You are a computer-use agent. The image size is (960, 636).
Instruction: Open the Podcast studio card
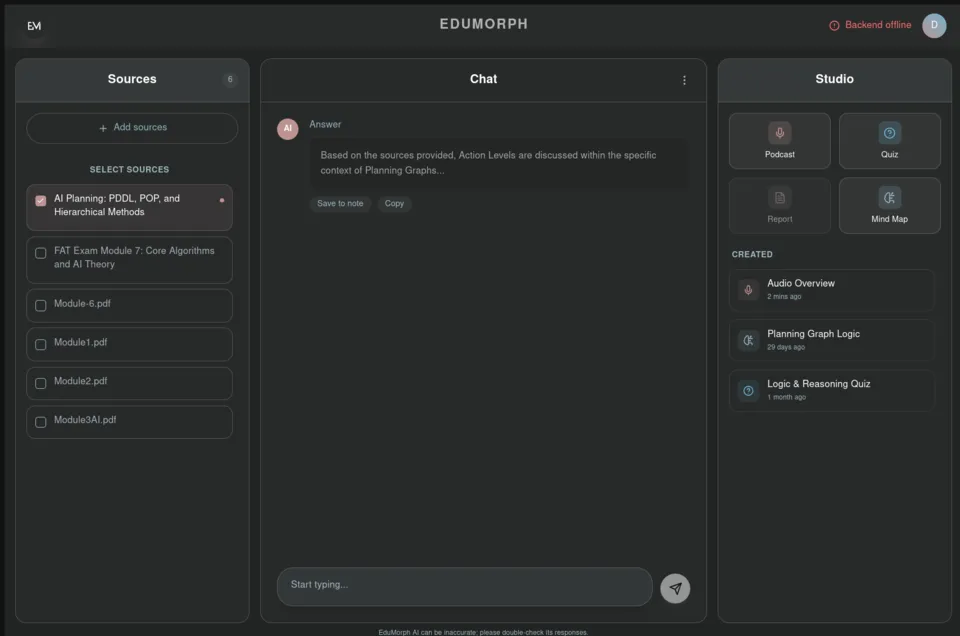[x=779, y=141]
